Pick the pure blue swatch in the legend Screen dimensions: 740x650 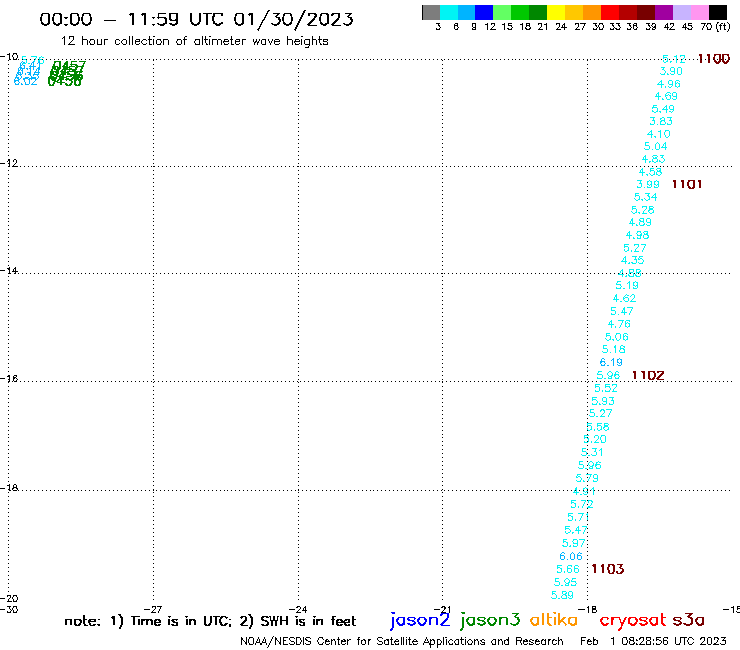tap(484, 12)
